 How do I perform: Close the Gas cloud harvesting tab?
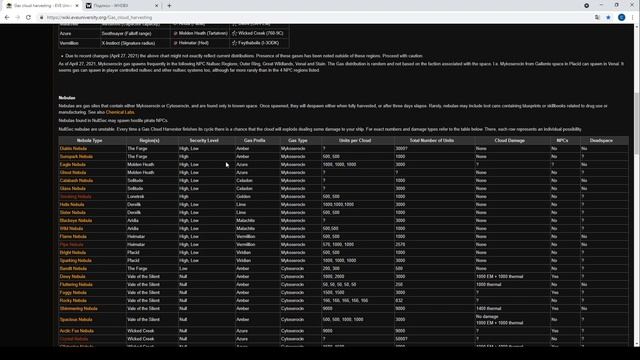pyautogui.click(x=77, y=6)
